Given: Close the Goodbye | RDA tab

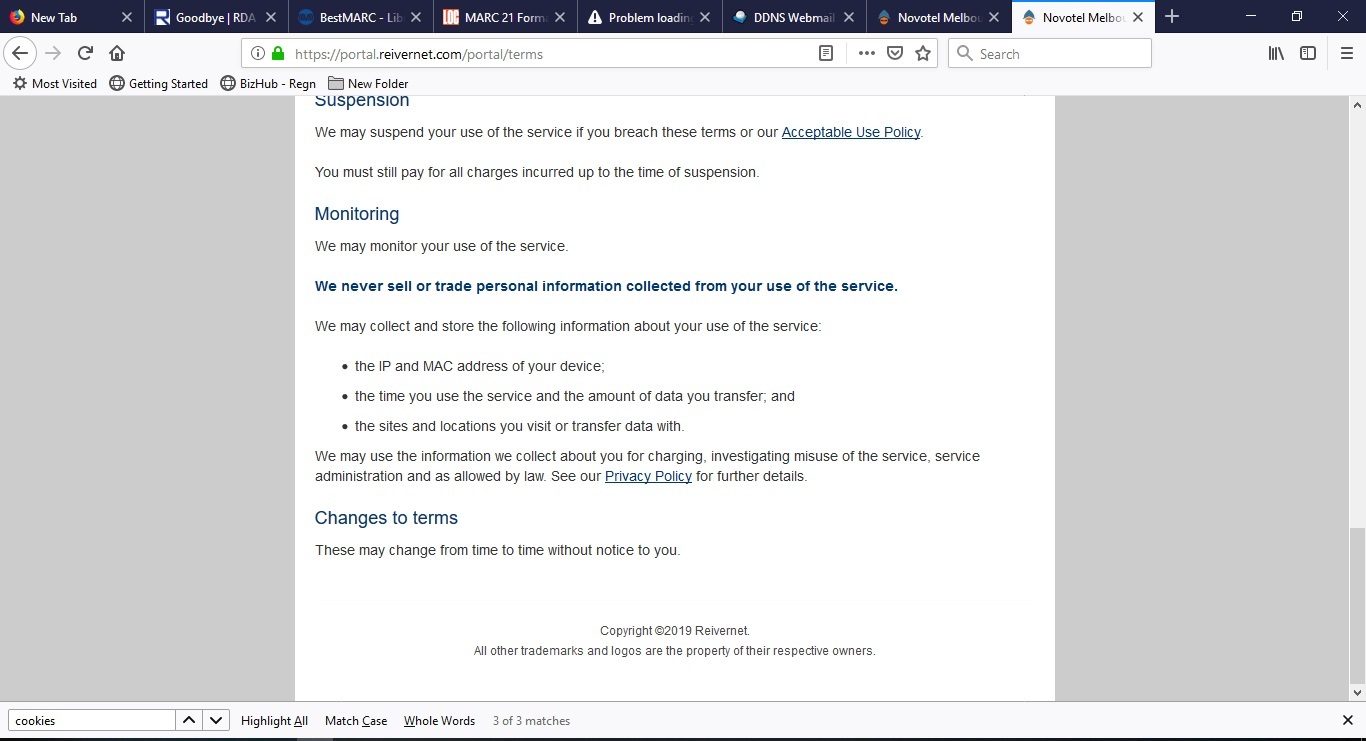Looking at the screenshot, I should pyautogui.click(x=271, y=17).
